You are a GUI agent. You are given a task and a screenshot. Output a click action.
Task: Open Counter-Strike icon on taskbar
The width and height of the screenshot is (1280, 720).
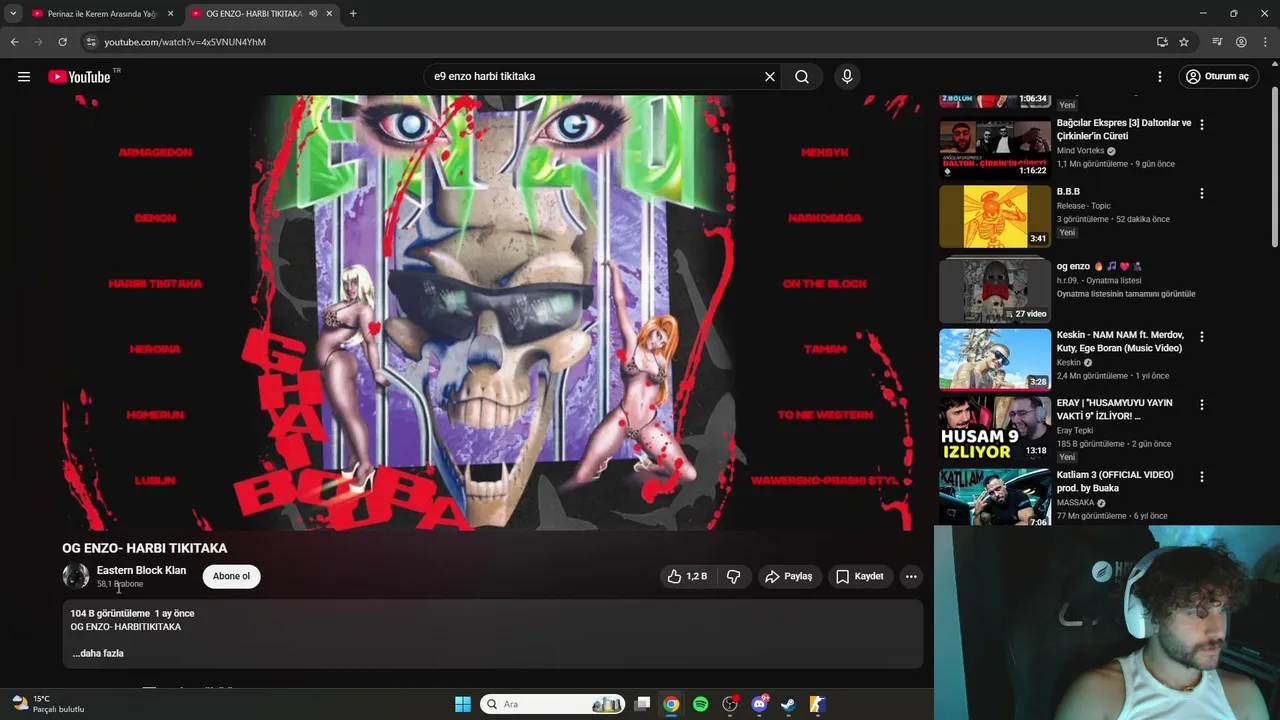click(x=817, y=704)
